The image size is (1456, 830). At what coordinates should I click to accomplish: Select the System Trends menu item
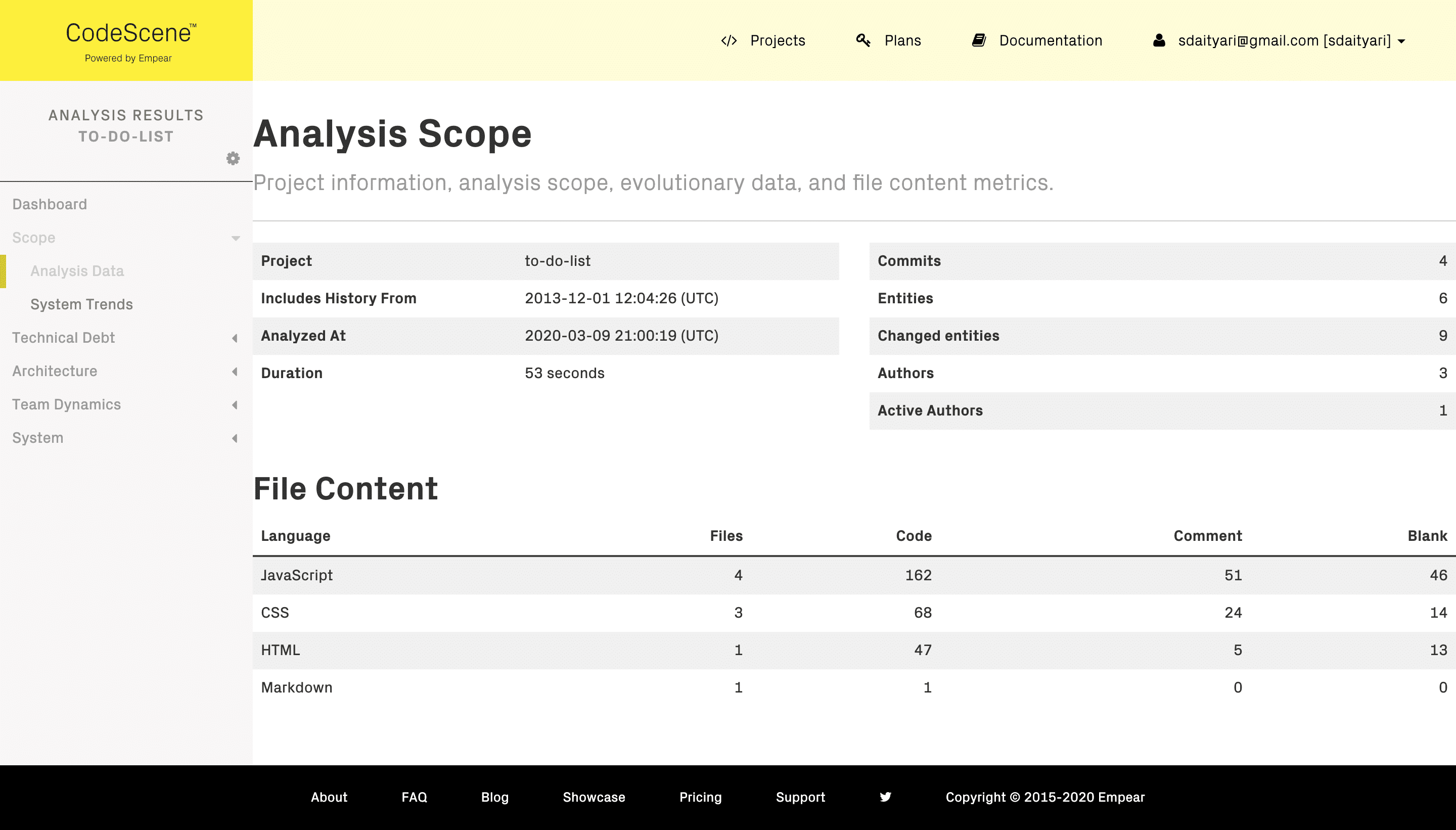tap(82, 304)
